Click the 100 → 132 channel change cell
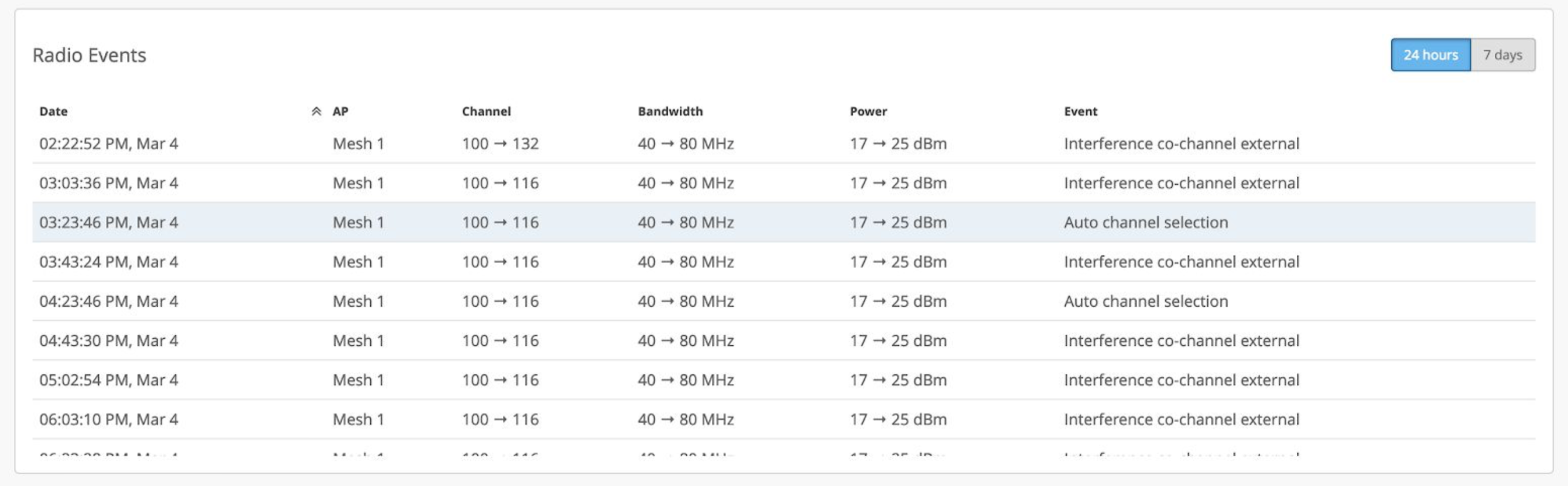 [500, 143]
